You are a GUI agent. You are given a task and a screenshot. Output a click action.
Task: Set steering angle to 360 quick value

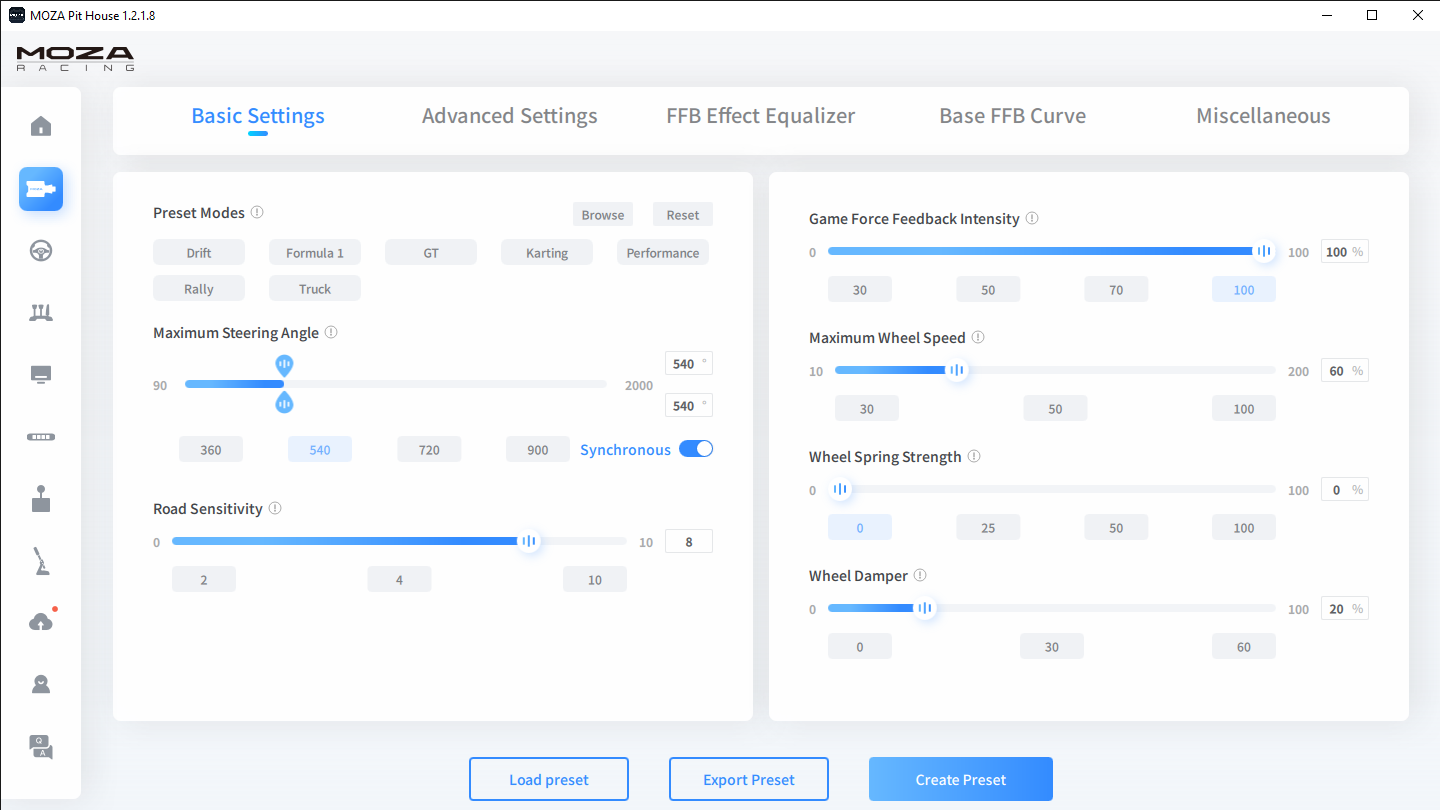coord(211,449)
